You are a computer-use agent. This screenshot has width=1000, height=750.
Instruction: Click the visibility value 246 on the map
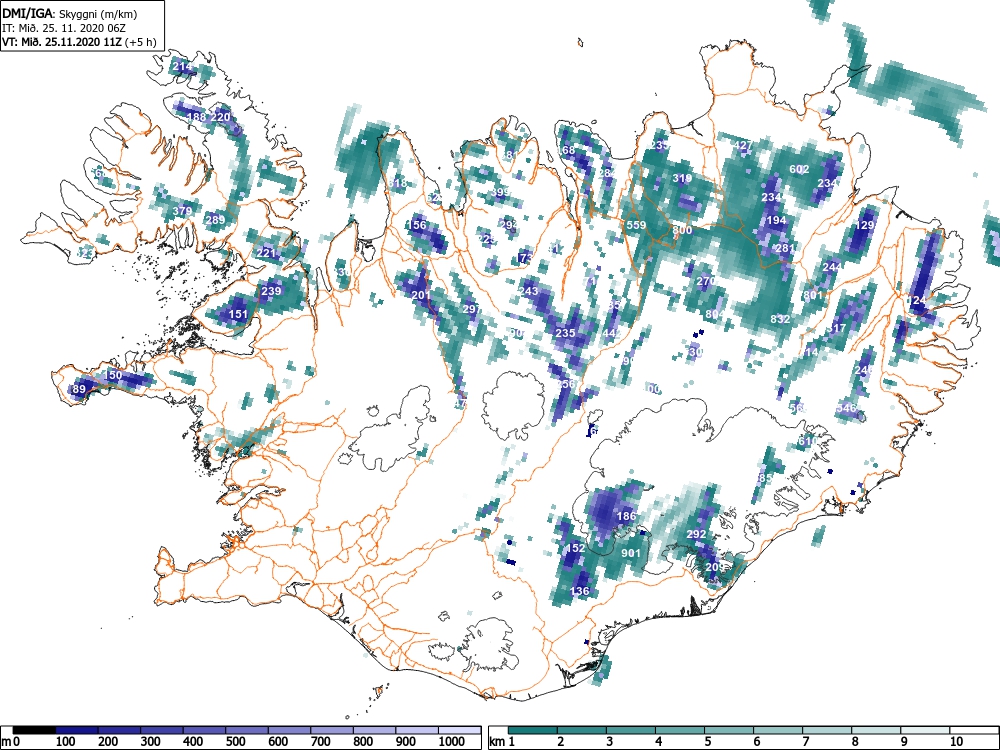click(865, 370)
